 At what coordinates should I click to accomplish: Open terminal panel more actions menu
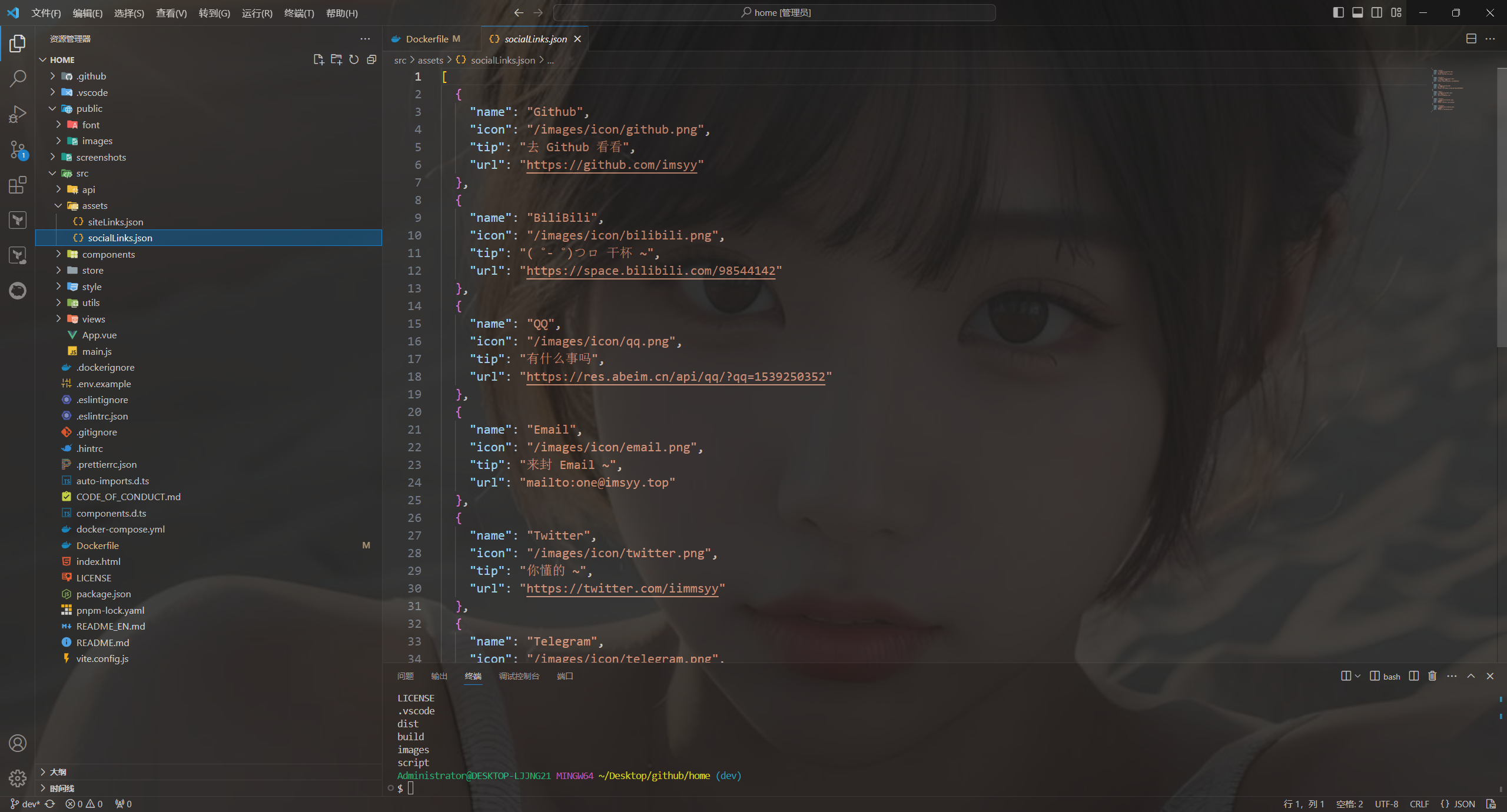(1452, 676)
